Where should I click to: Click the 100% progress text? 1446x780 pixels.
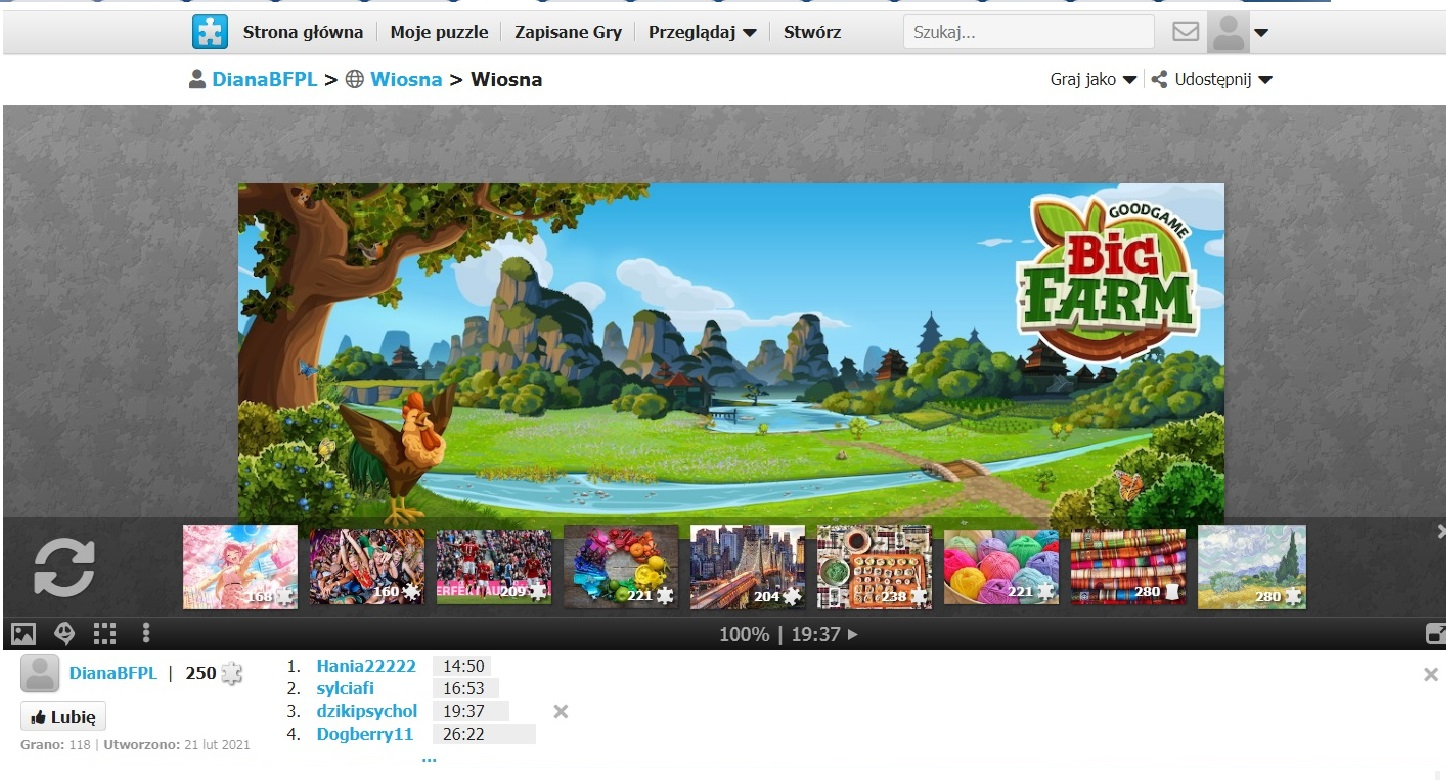[744, 634]
